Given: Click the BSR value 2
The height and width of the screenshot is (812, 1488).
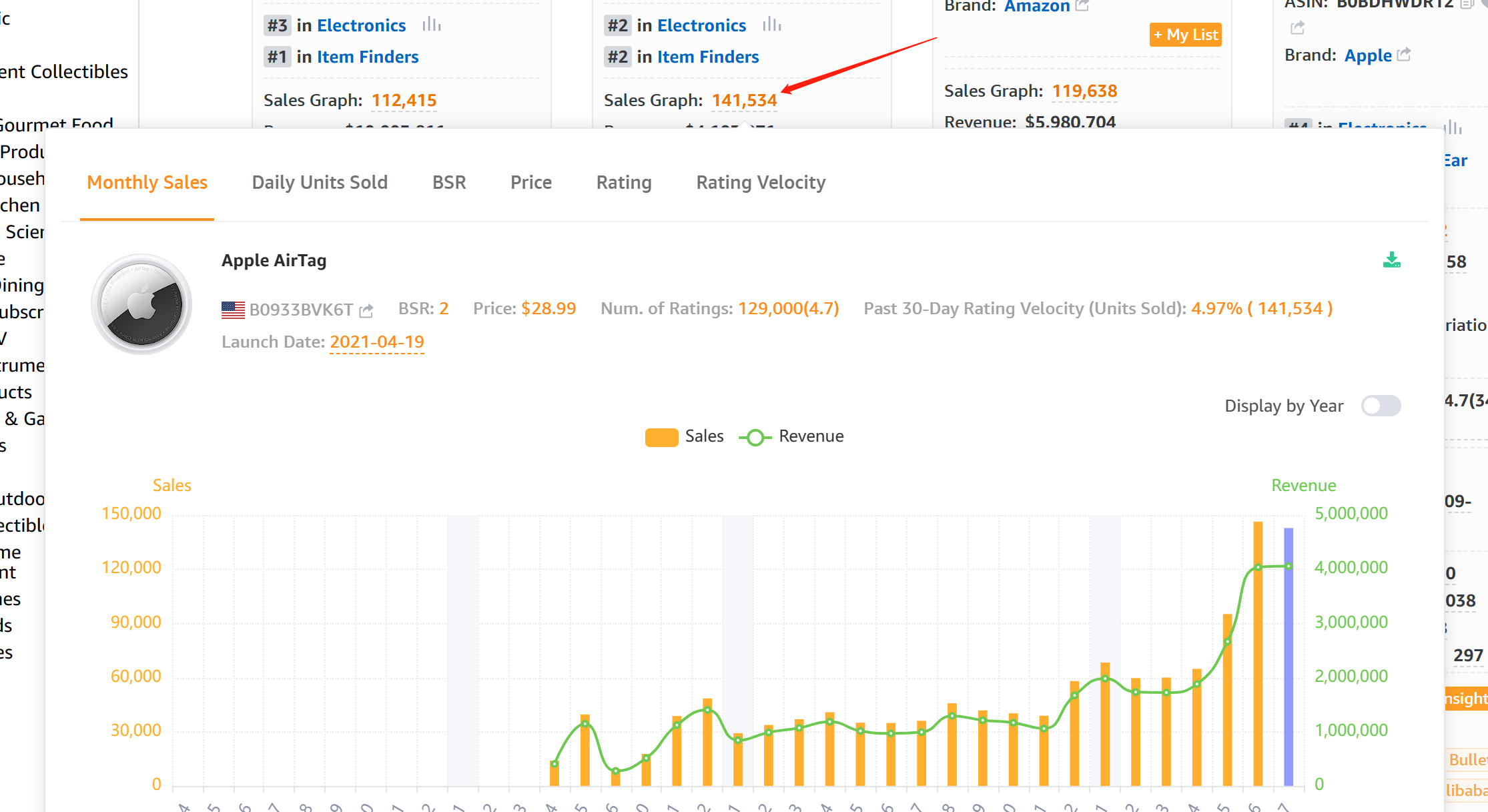Looking at the screenshot, I should click(444, 308).
